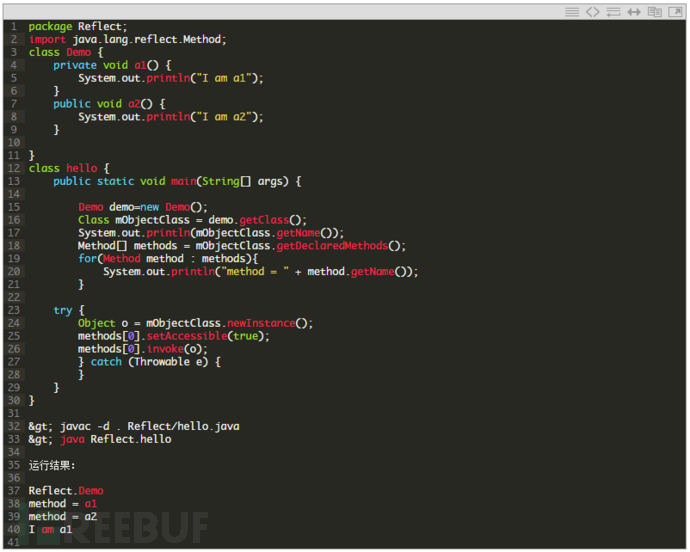Click the output "method = a1"

click(x=62, y=504)
